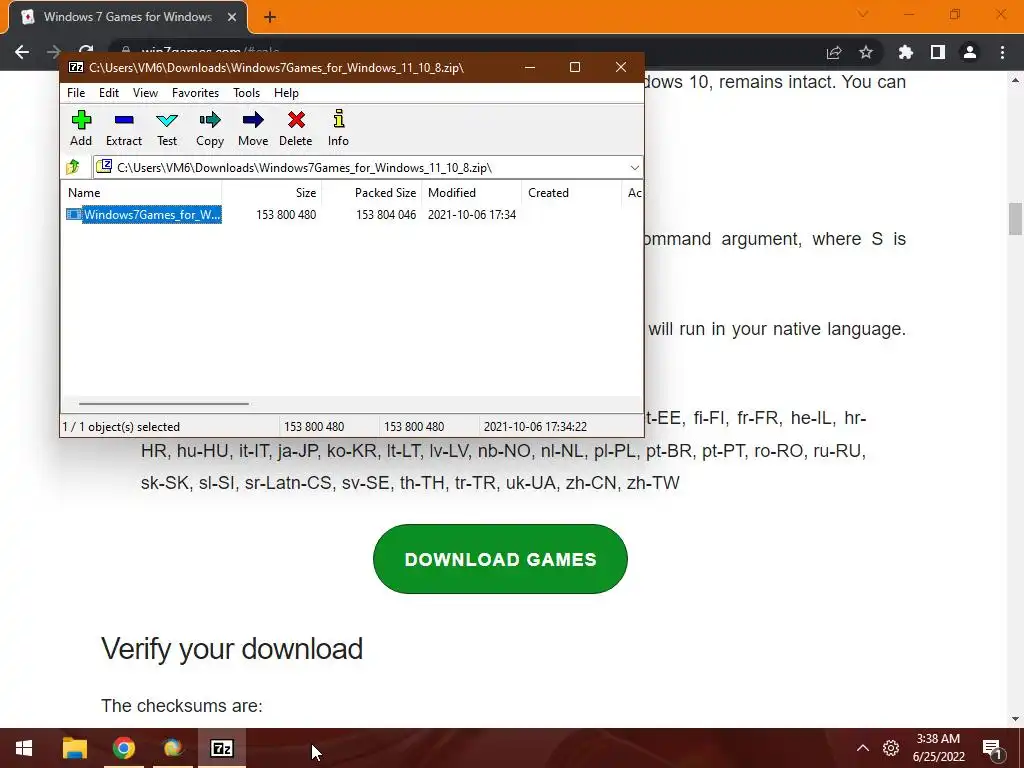
Task: Toggle the Chrome side panel
Action: tap(938, 52)
